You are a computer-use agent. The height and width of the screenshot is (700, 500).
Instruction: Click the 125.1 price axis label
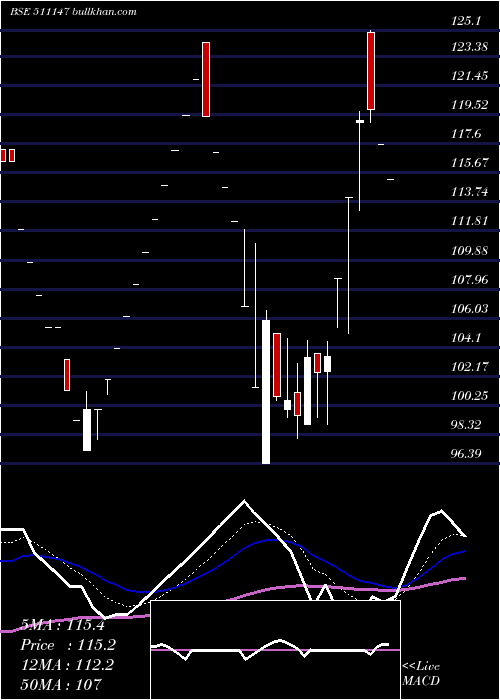pyautogui.click(x=466, y=20)
